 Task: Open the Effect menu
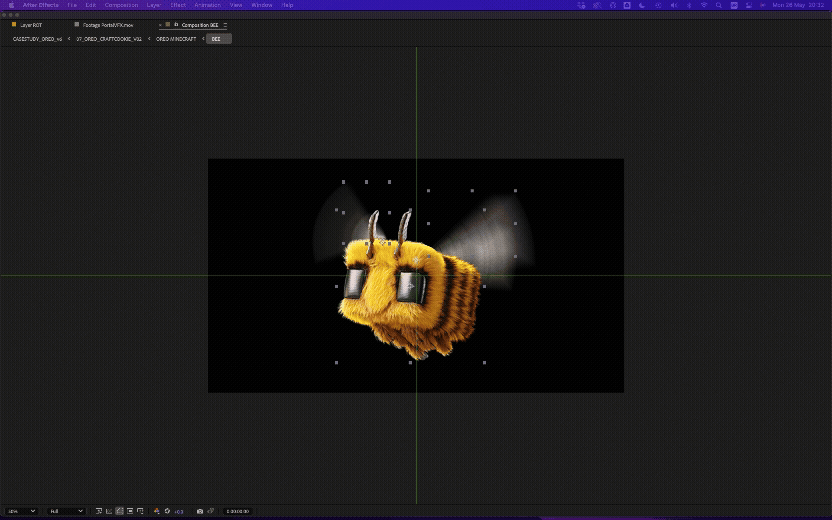tap(178, 5)
